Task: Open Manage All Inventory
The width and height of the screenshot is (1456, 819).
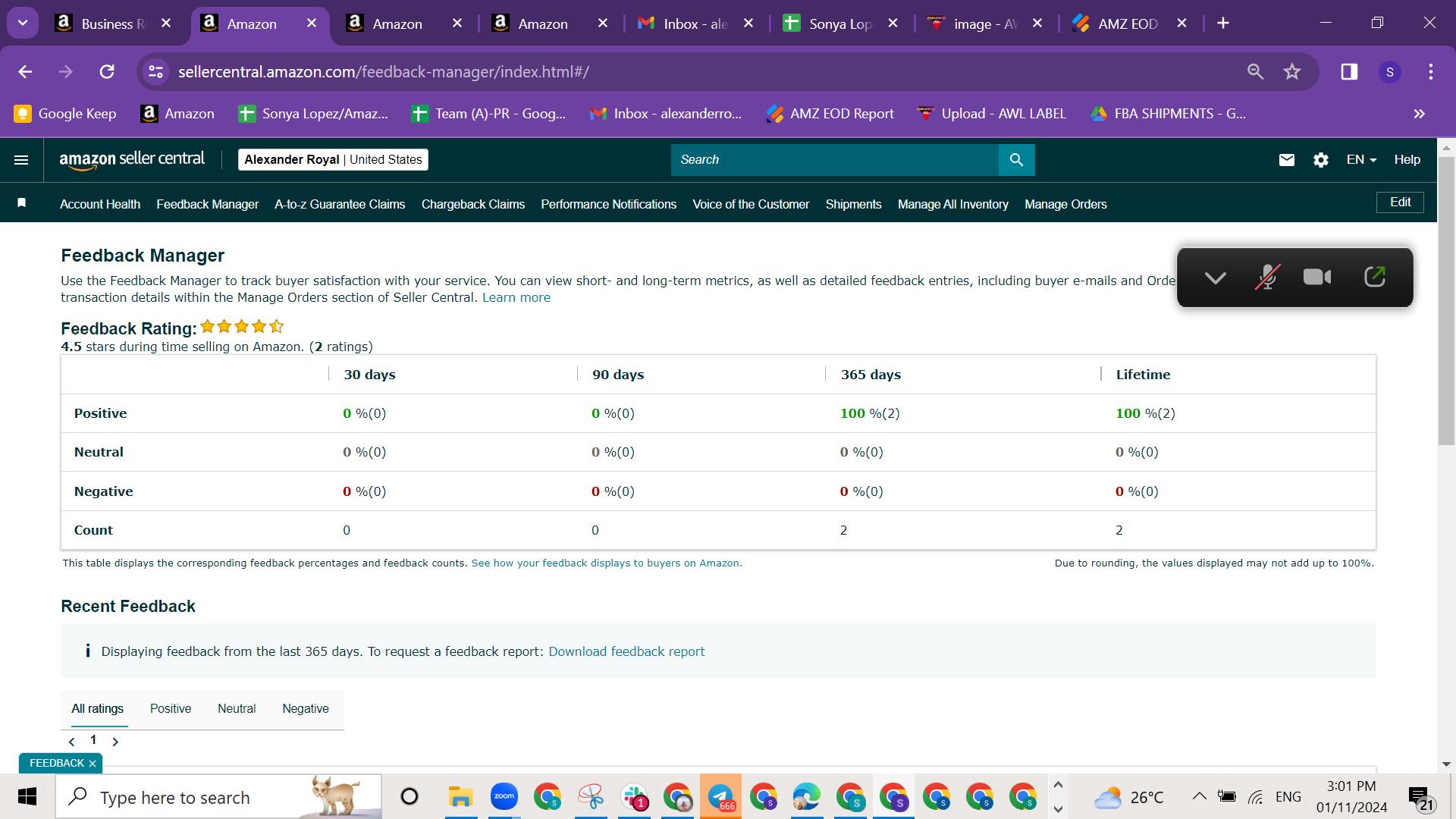Action: click(953, 204)
